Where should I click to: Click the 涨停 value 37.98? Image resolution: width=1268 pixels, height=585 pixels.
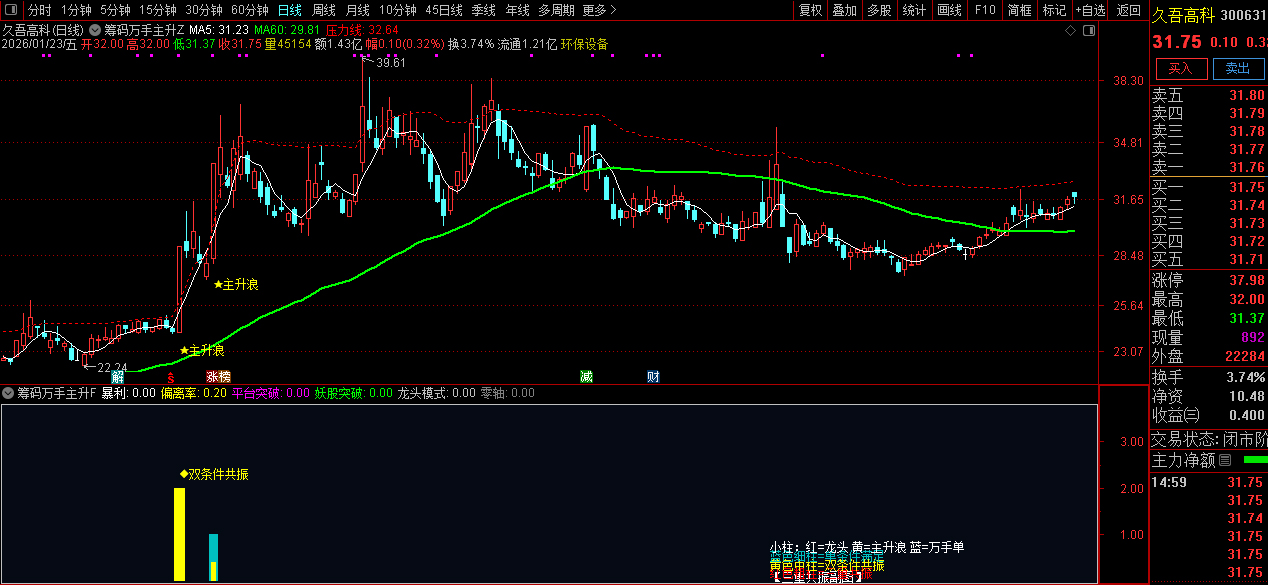pyautogui.click(x=1249, y=279)
